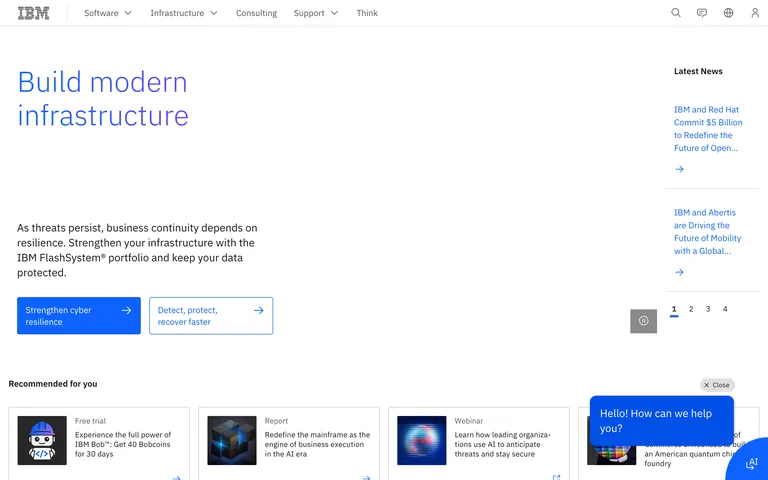768x480 pixels.
Task: Click arrow under IBM and Red Hat news
Action: (679, 169)
